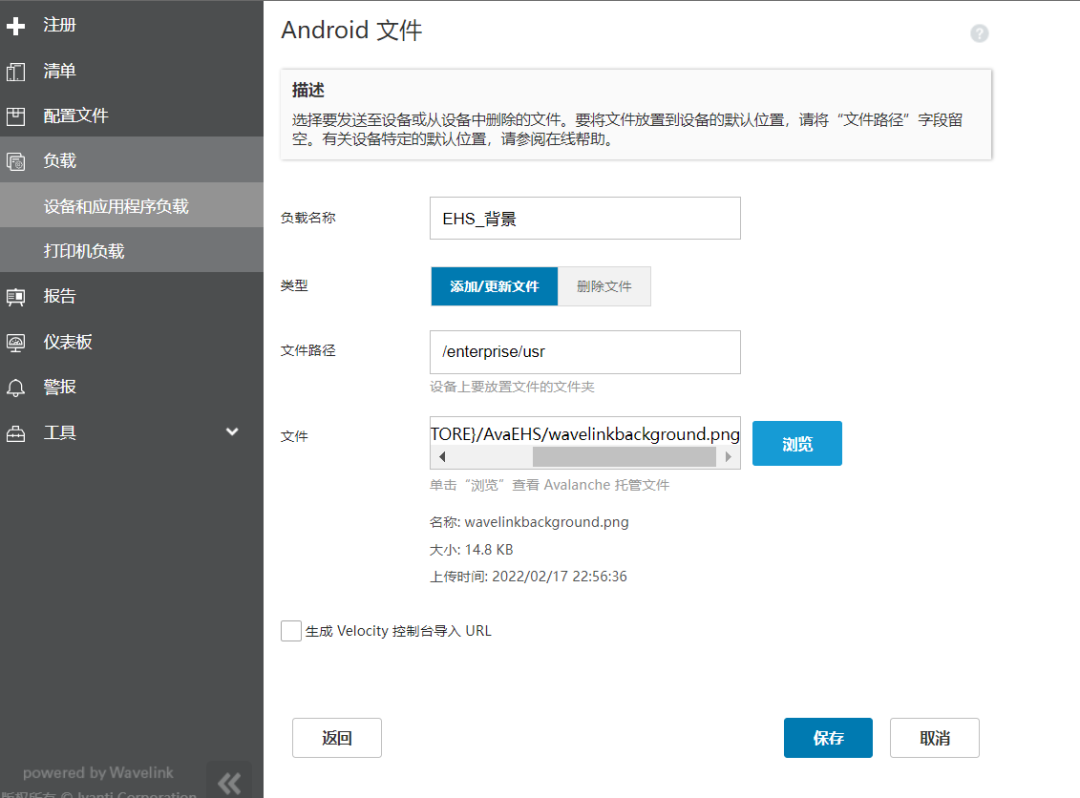Click the file field horizontal scrollbar
The height and width of the screenshot is (798, 1080).
624,457
